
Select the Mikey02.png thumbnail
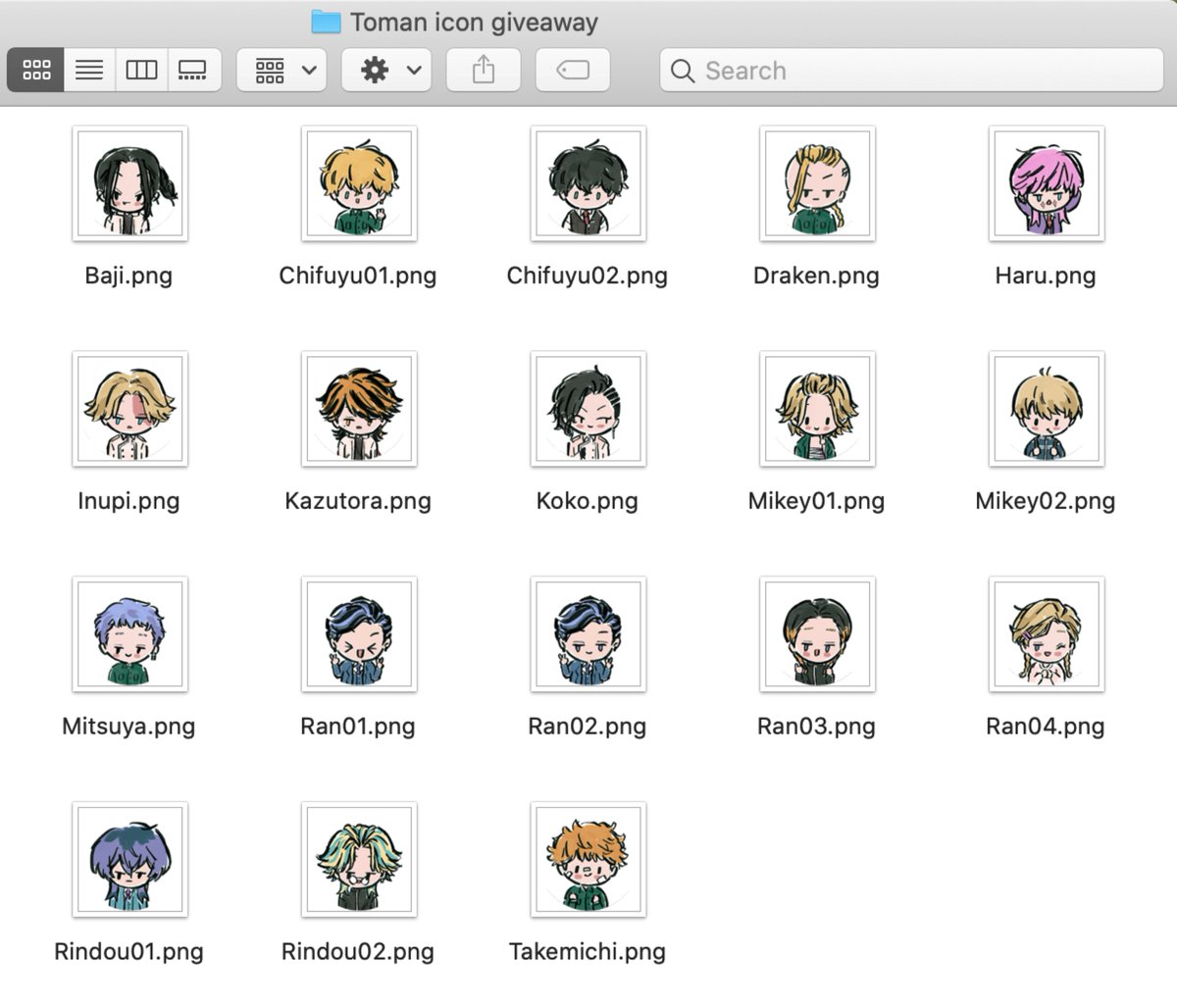pos(1047,409)
